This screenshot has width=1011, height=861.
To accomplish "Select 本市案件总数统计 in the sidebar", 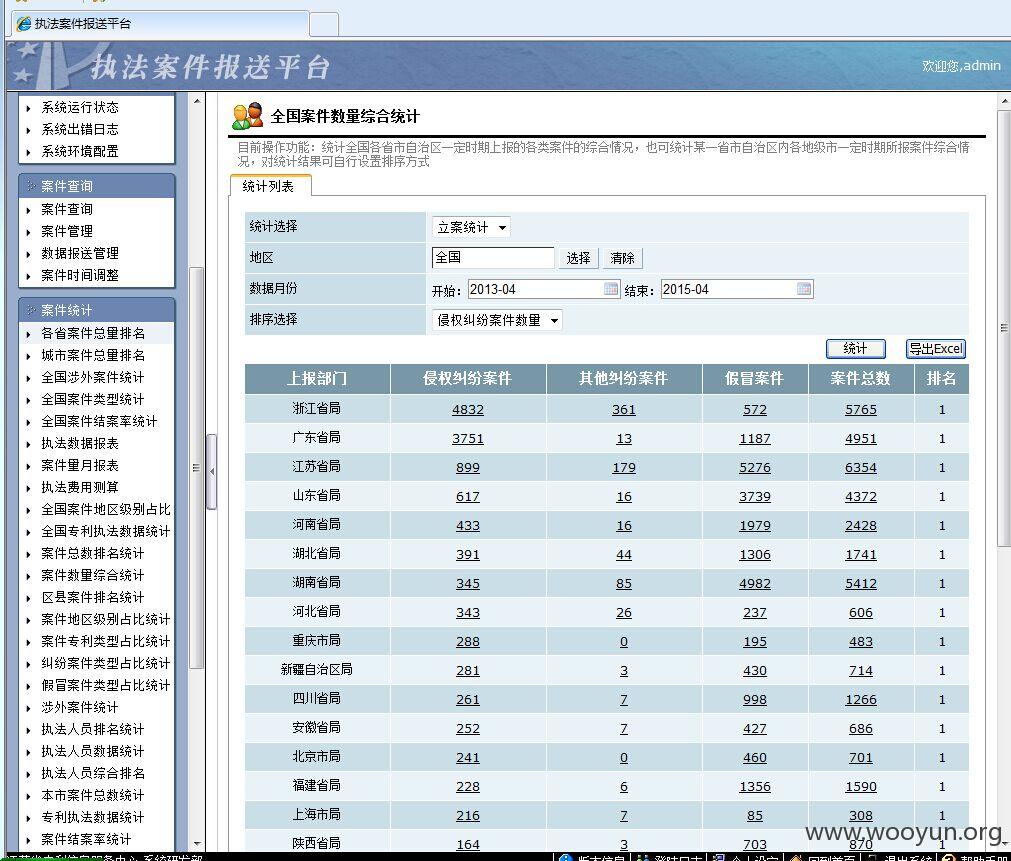I will 93,795.
